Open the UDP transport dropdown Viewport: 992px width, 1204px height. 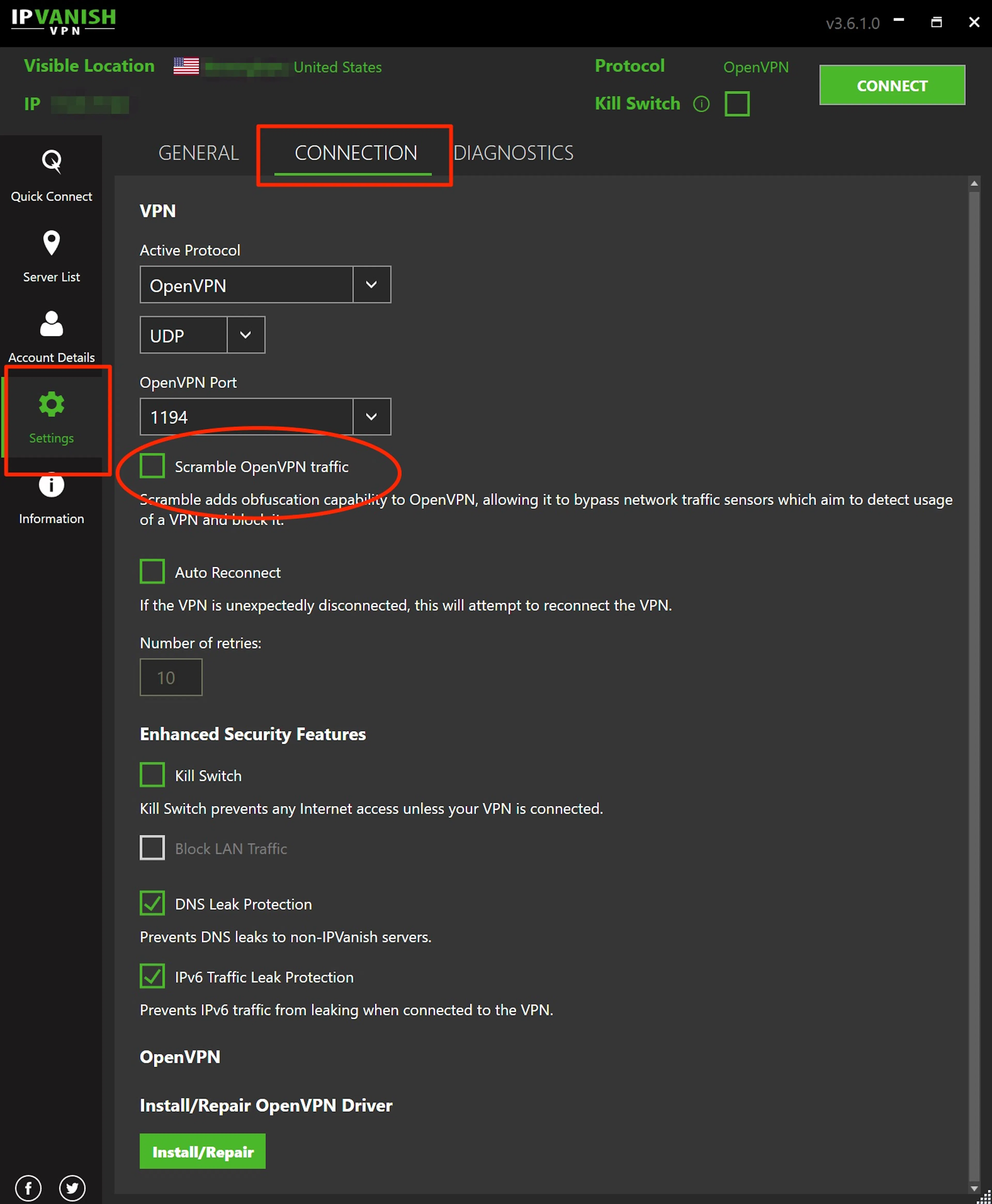point(202,335)
